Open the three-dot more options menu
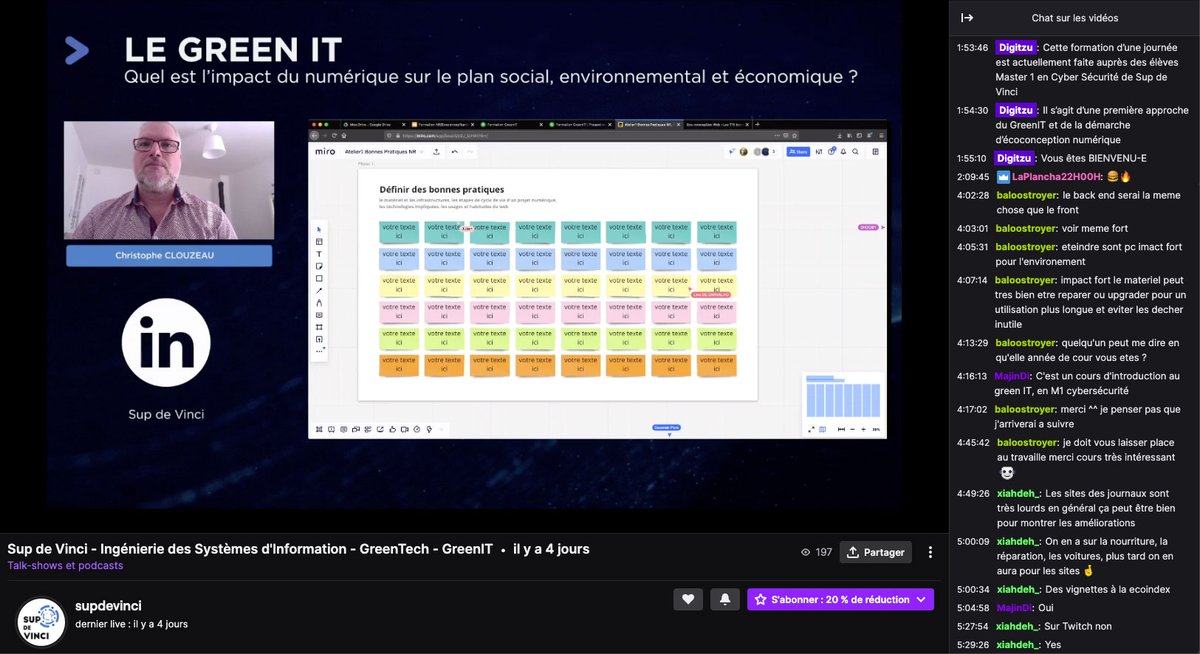The image size is (1200, 654). 931,552
